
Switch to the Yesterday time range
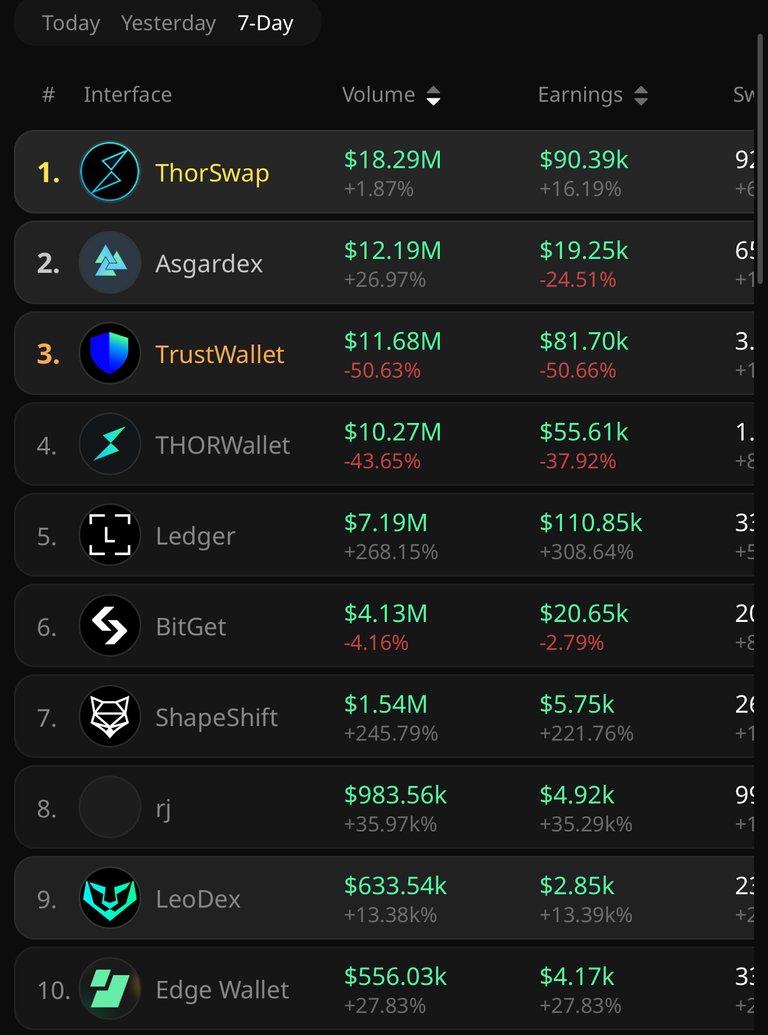point(168,24)
